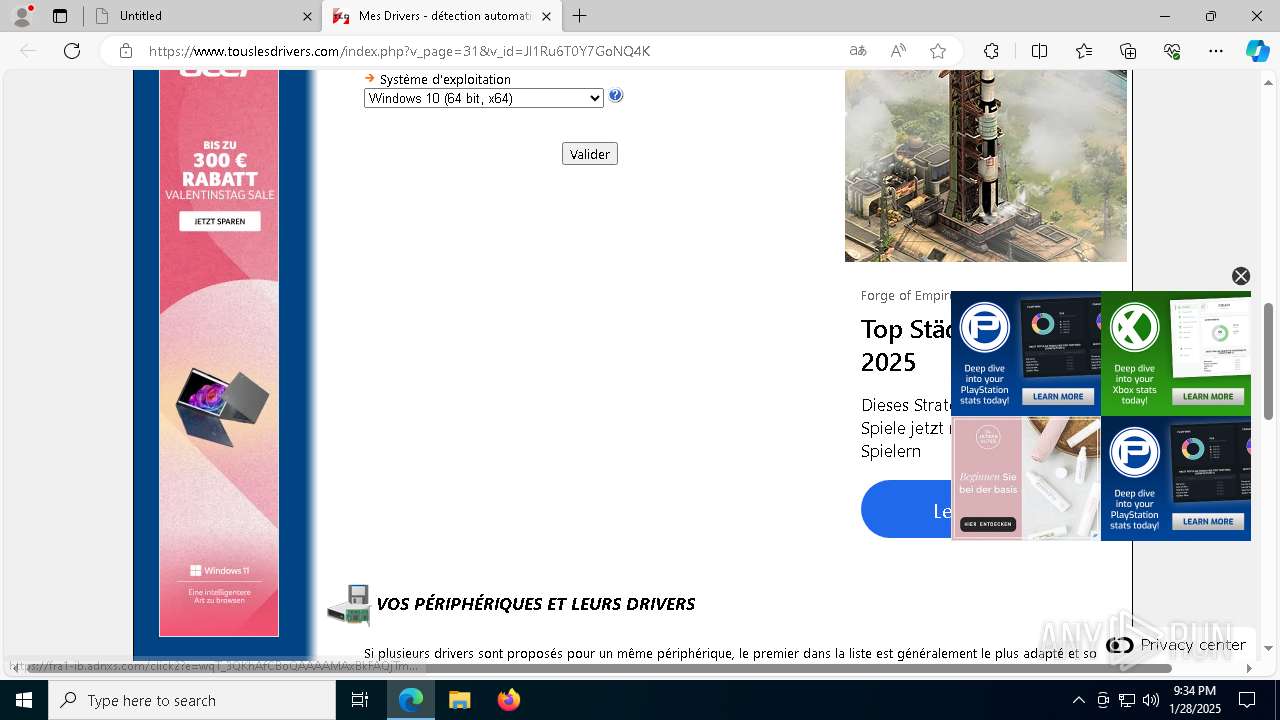Open tab actions menu icon
The width and height of the screenshot is (1280, 720).
pos(60,16)
